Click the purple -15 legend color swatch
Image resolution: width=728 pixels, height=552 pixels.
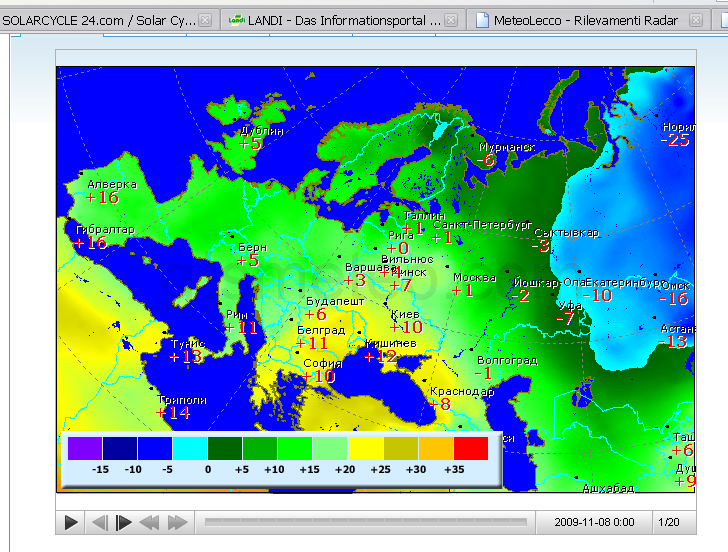click(x=84, y=448)
